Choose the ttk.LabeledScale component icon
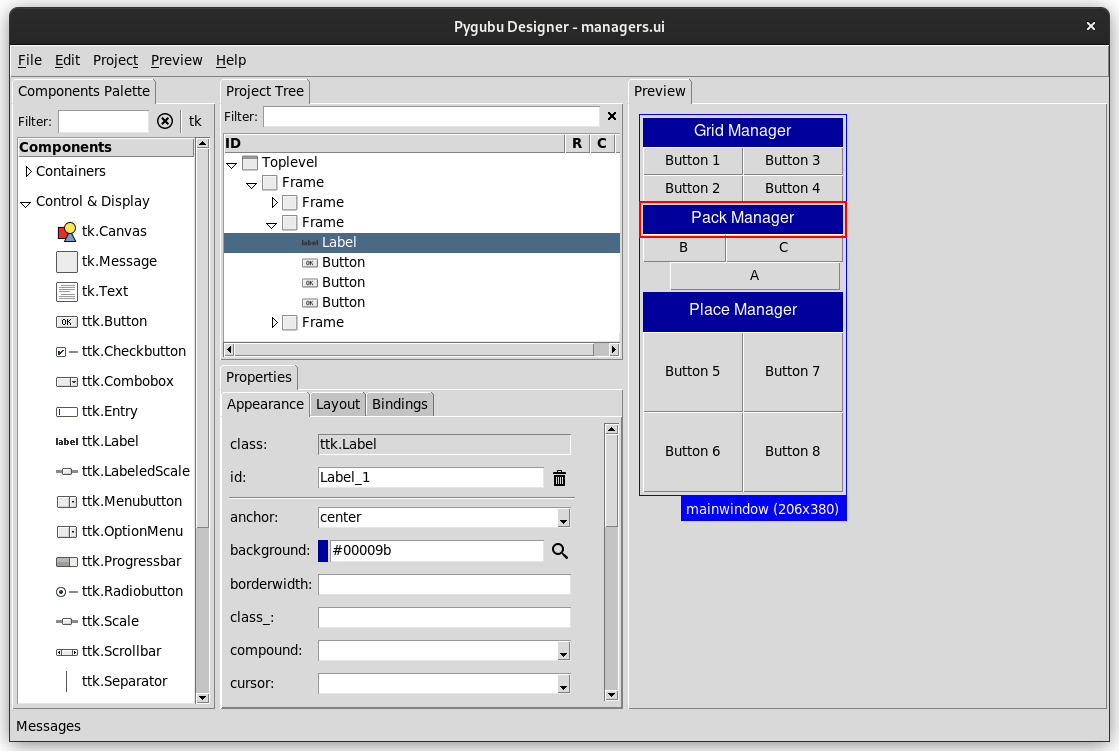 coord(66,471)
